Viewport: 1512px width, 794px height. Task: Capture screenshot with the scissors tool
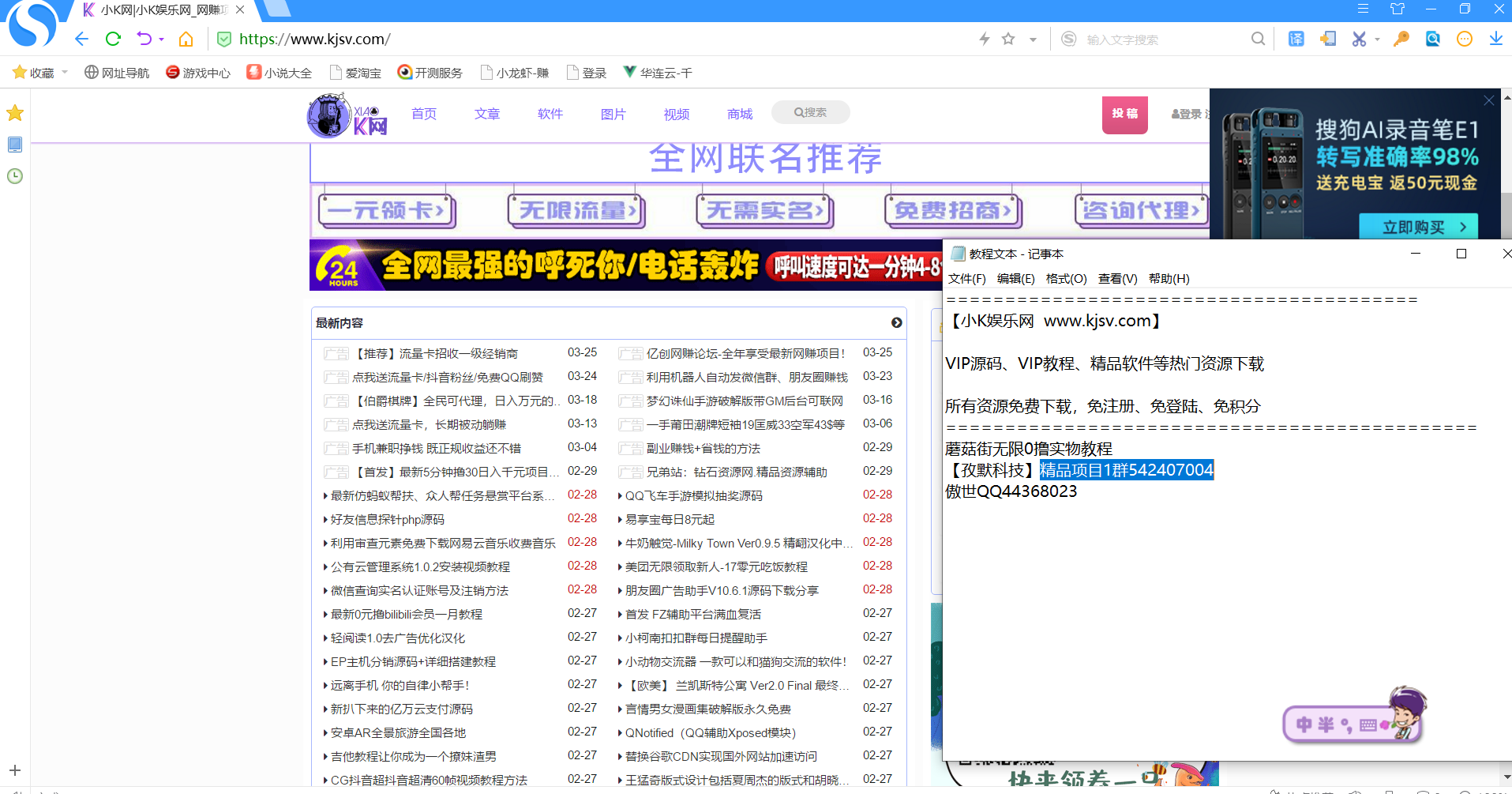[x=1360, y=38]
